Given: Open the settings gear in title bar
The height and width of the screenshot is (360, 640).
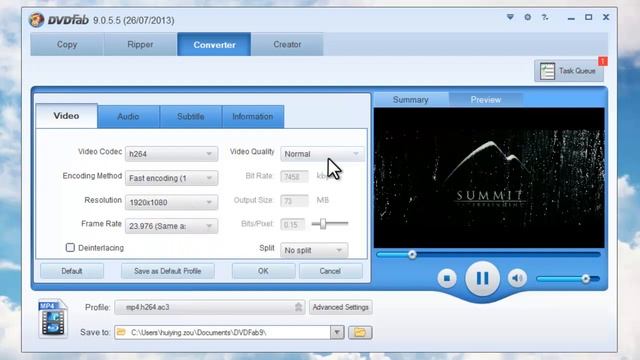Looking at the screenshot, I should [527, 17].
